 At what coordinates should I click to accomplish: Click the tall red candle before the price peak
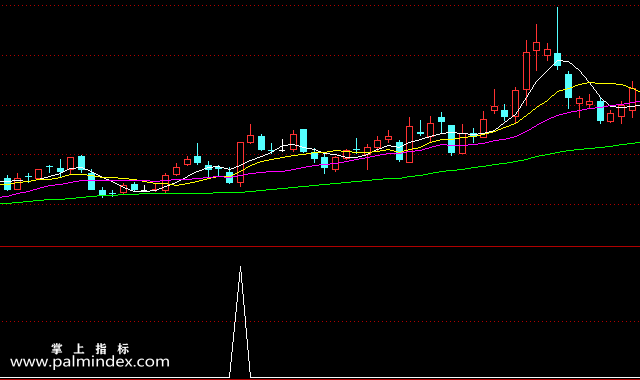coord(527,71)
